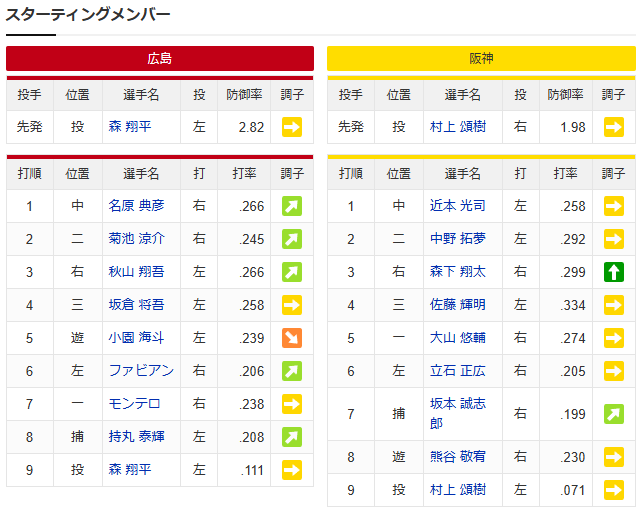Open player 中野 拓夢 profile
The height and width of the screenshot is (513, 640).
pyautogui.click(x=458, y=238)
